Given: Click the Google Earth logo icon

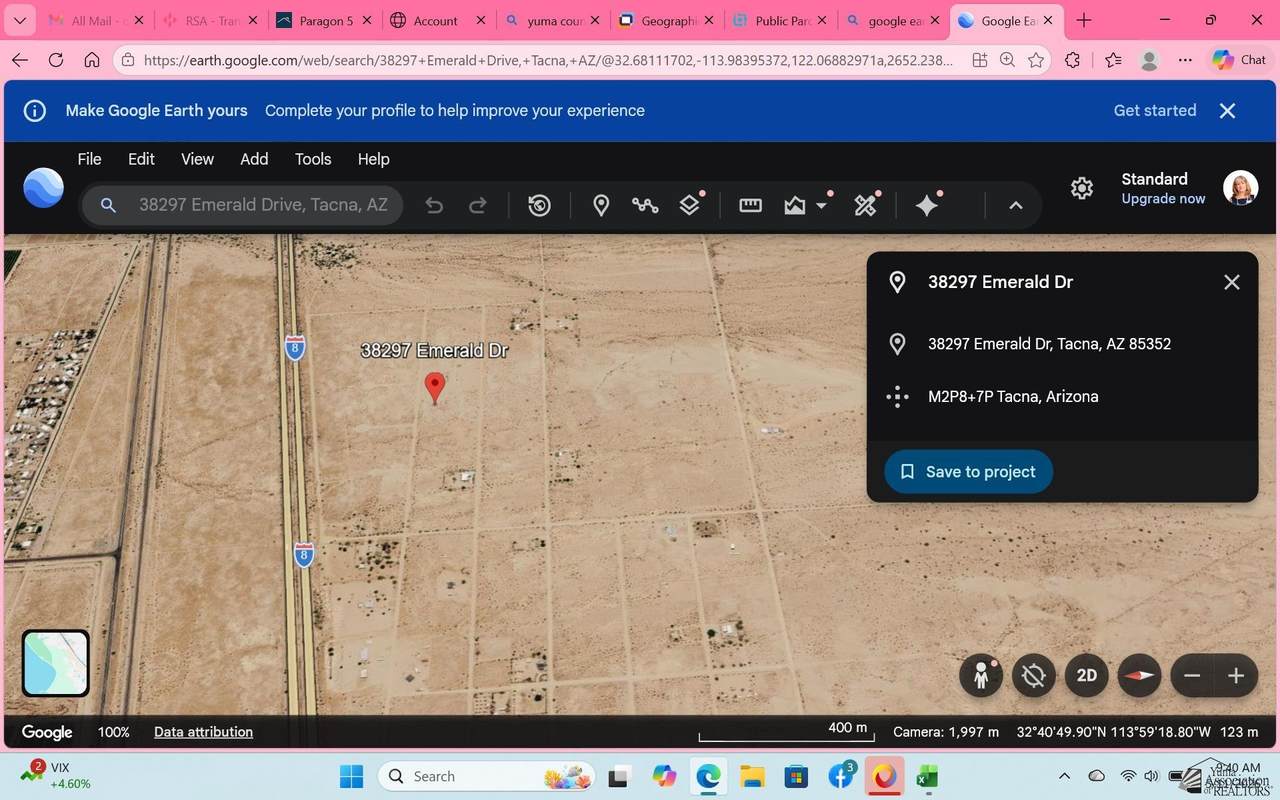Looking at the screenshot, I should click(x=44, y=188).
